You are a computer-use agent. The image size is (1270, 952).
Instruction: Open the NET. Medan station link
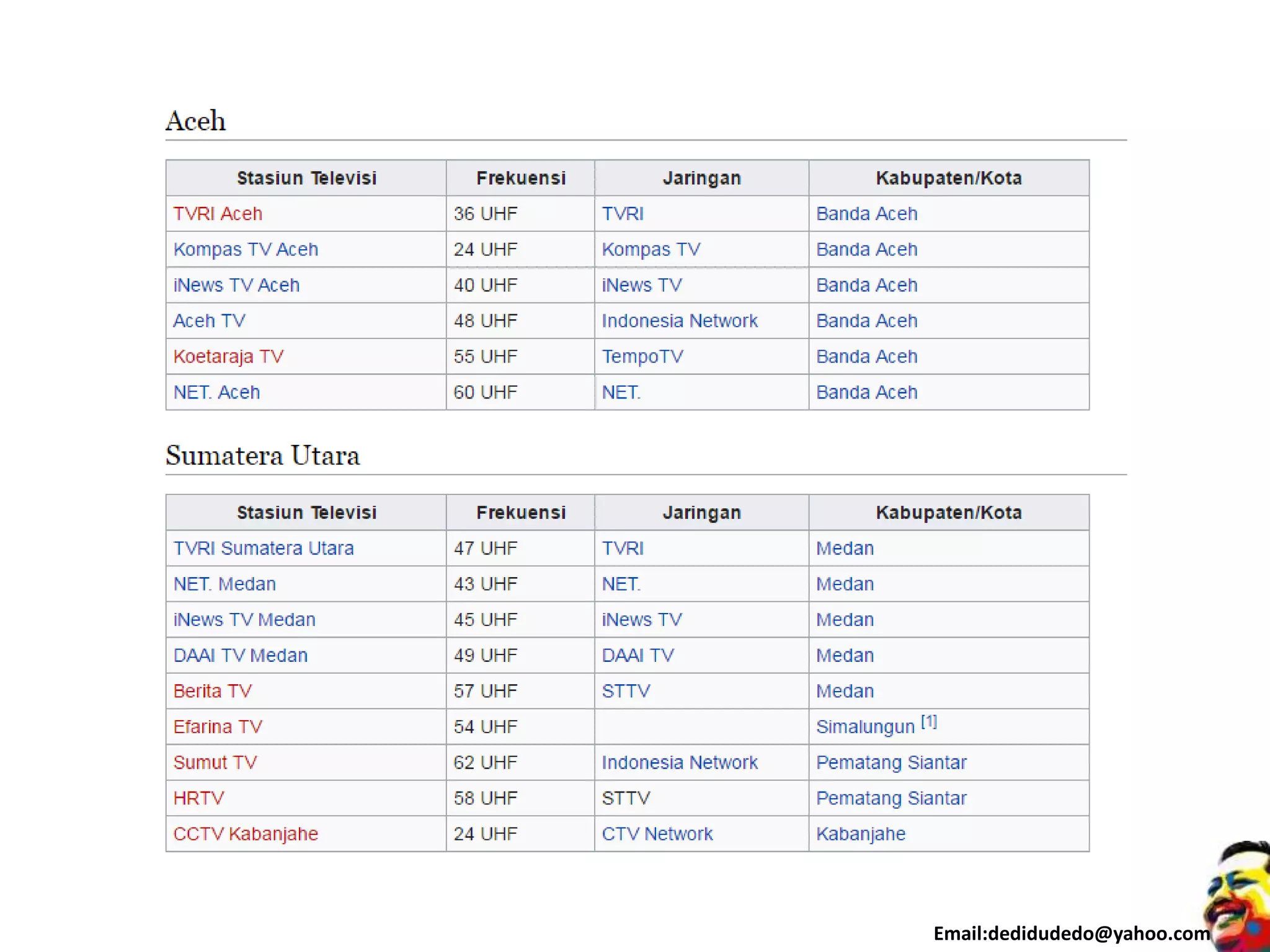tap(224, 584)
